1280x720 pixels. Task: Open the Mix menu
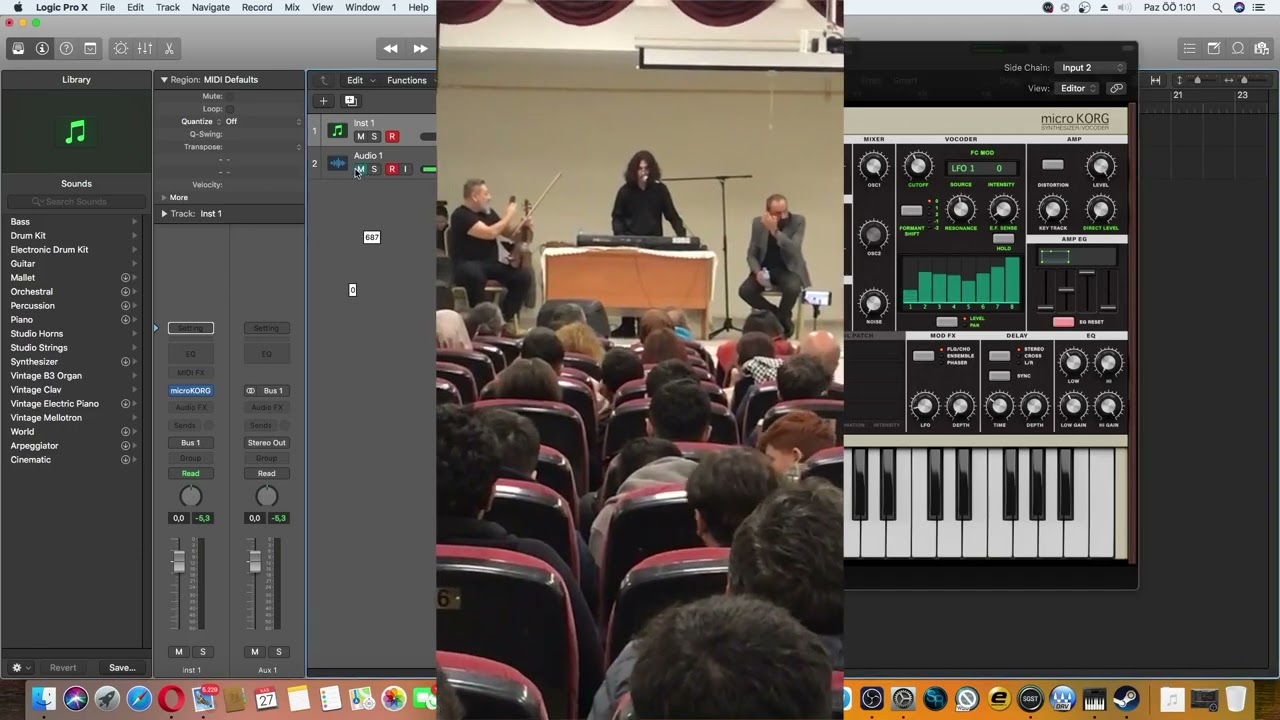pos(292,7)
